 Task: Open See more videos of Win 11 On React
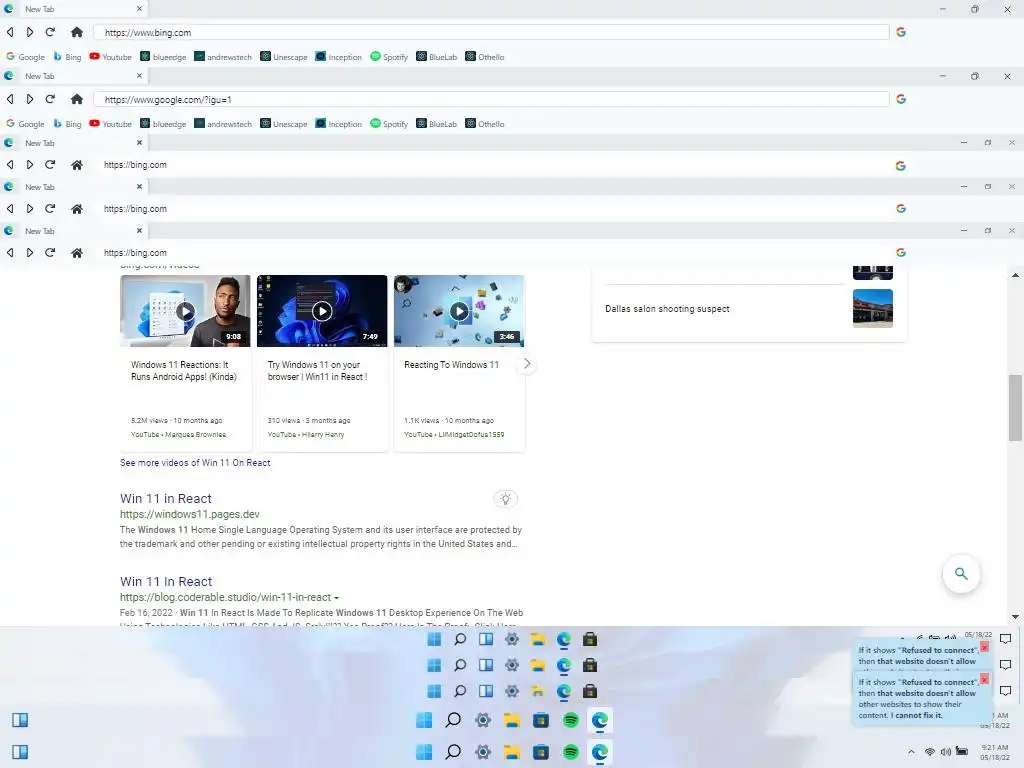click(195, 462)
